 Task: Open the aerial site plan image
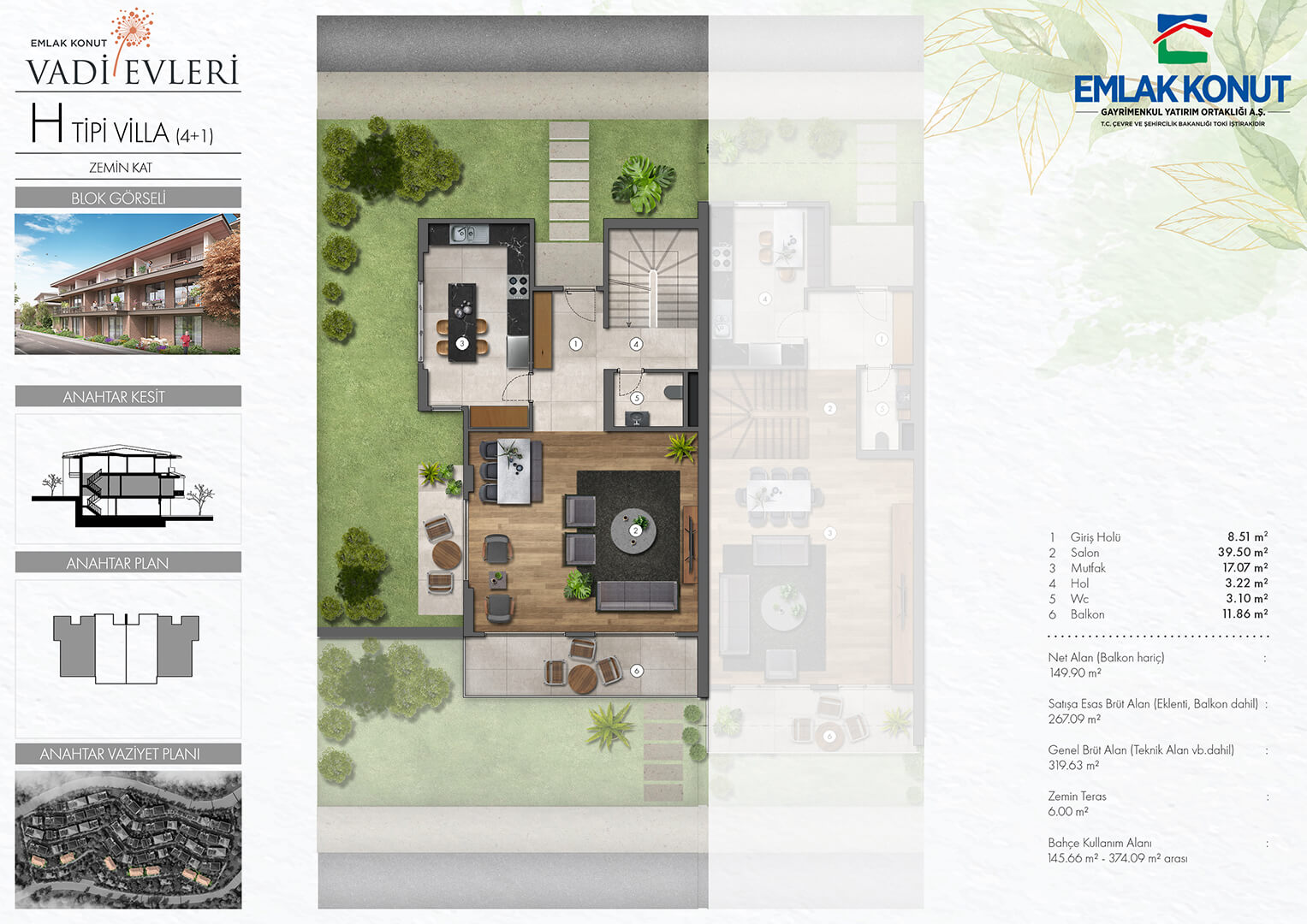[128, 839]
